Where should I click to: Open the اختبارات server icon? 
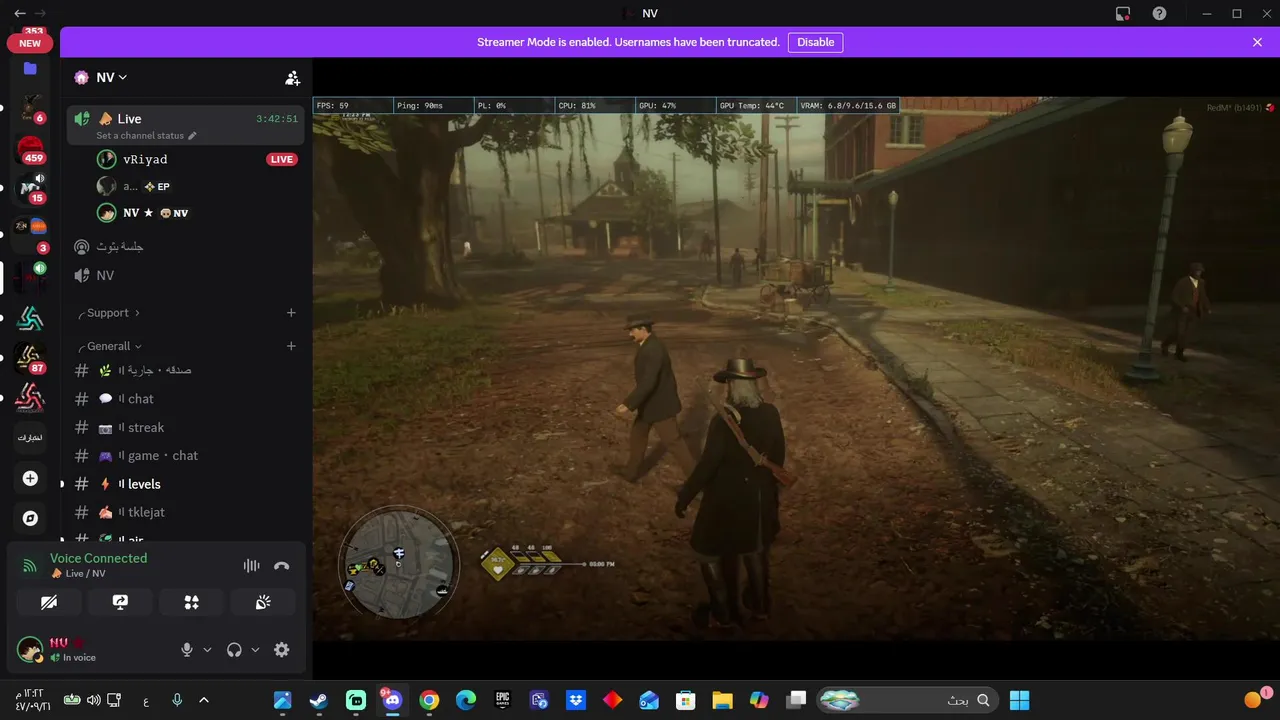[30, 437]
